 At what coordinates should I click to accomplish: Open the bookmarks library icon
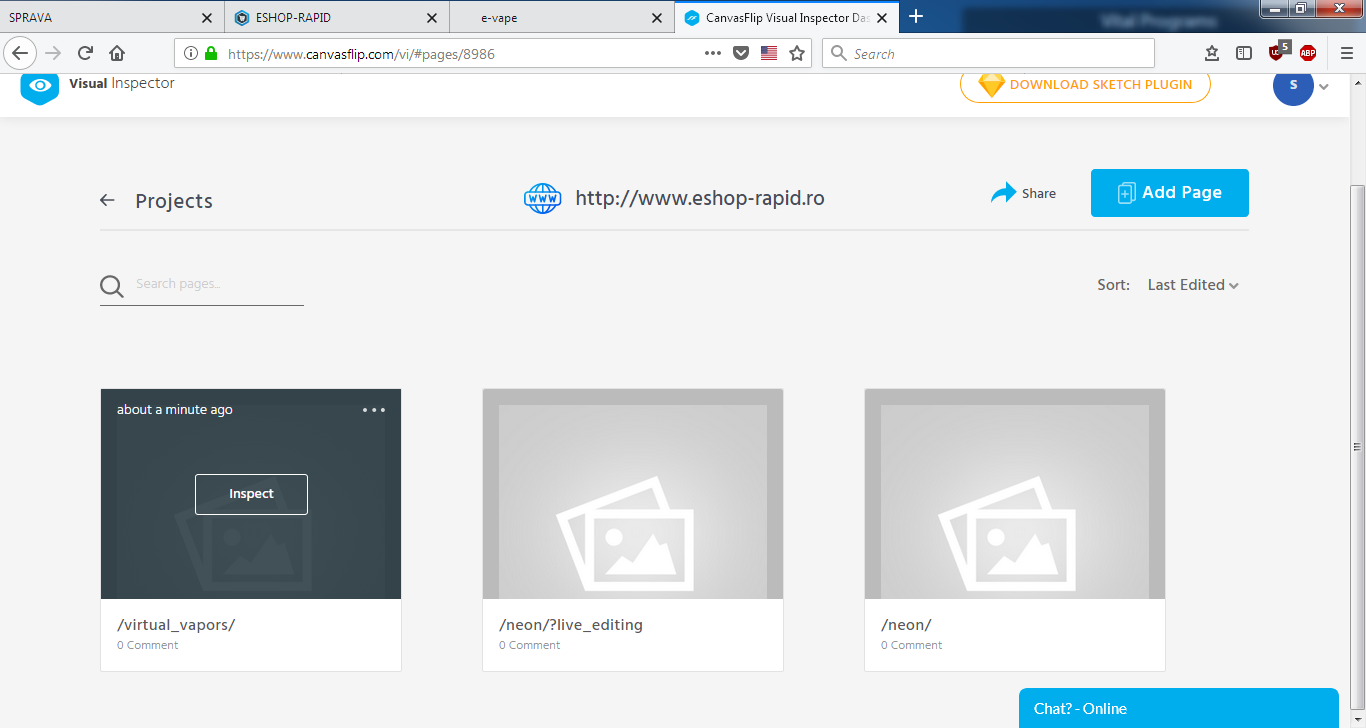pos(1212,53)
